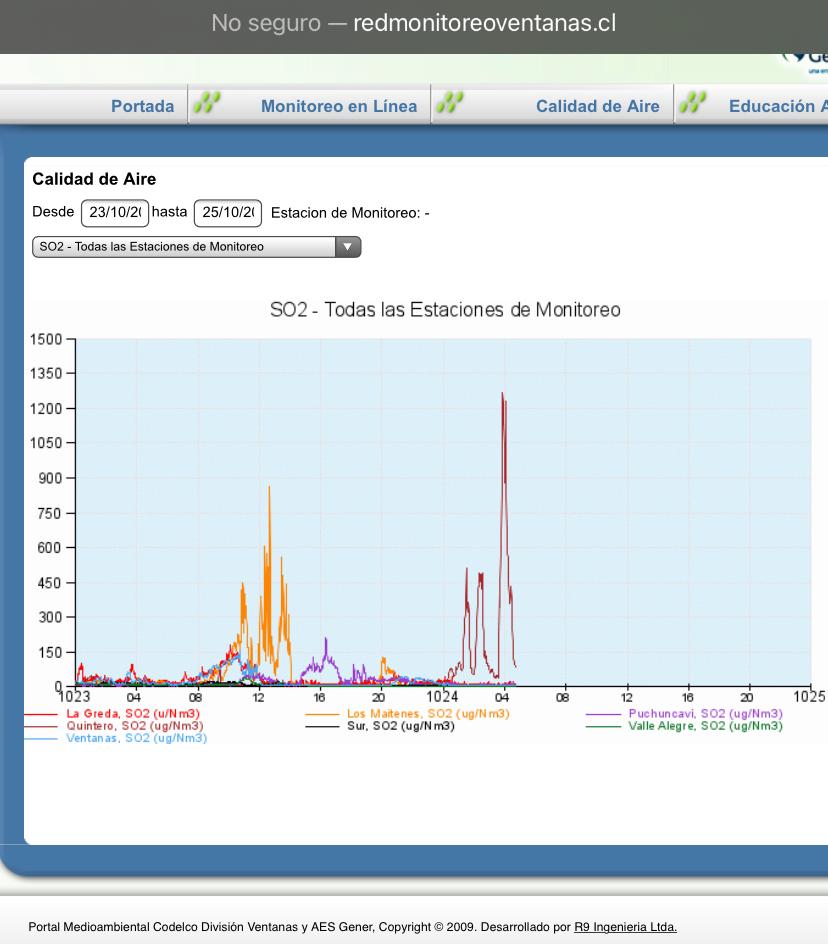
Task: Click the leaf icon right of Portada
Action: pyautogui.click(x=206, y=104)
